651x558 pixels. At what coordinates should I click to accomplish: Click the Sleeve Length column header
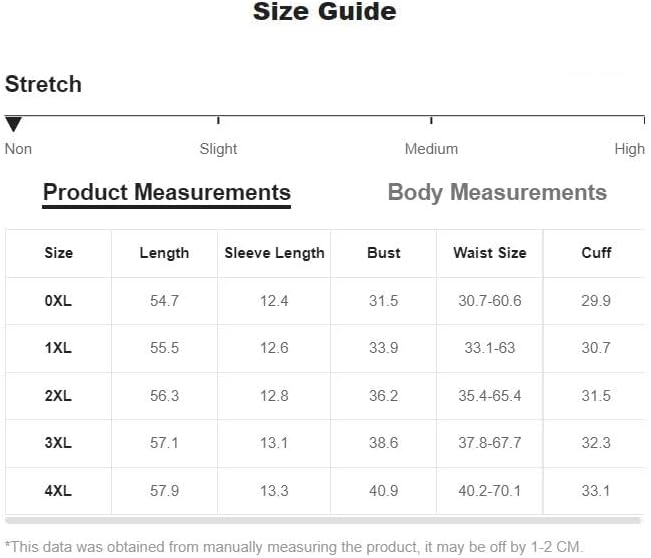click(274, 253)
